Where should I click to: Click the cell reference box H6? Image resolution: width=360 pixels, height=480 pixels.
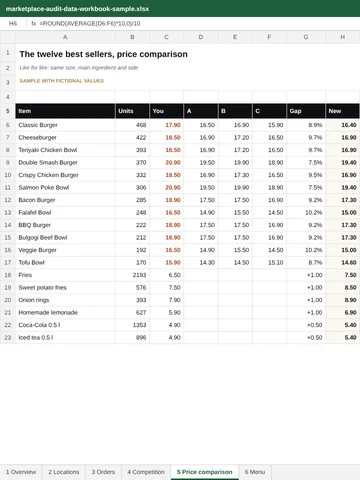(13, 24)
